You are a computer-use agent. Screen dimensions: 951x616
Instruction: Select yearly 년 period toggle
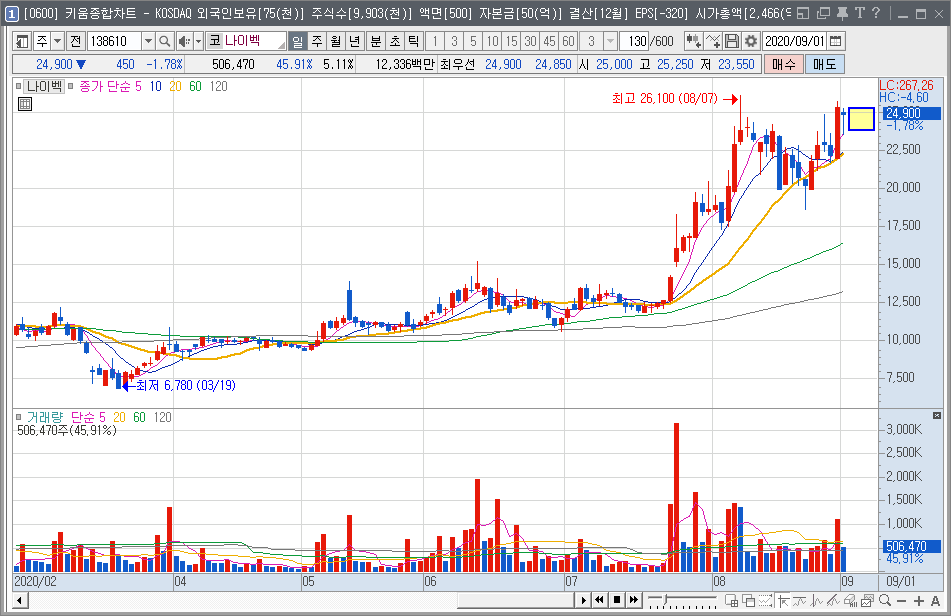(354, 41)
